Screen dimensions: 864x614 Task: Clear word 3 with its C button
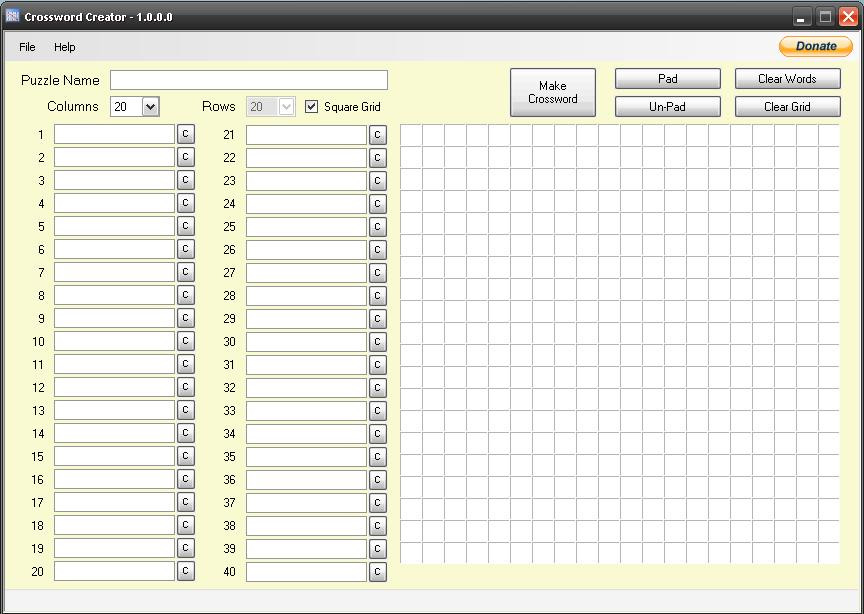[x=186, y=180]
